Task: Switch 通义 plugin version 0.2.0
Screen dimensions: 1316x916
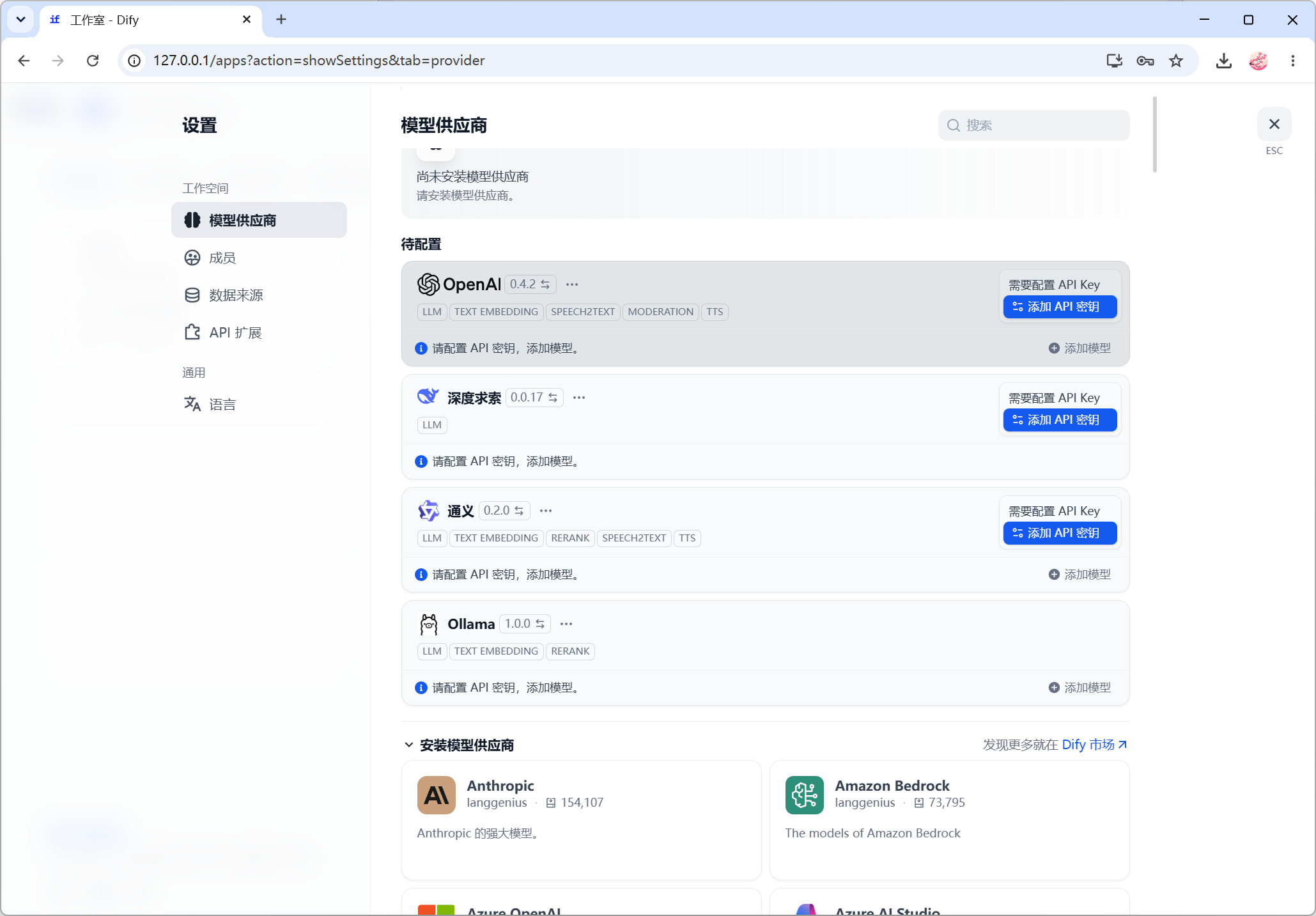Action: click(504, 511)
